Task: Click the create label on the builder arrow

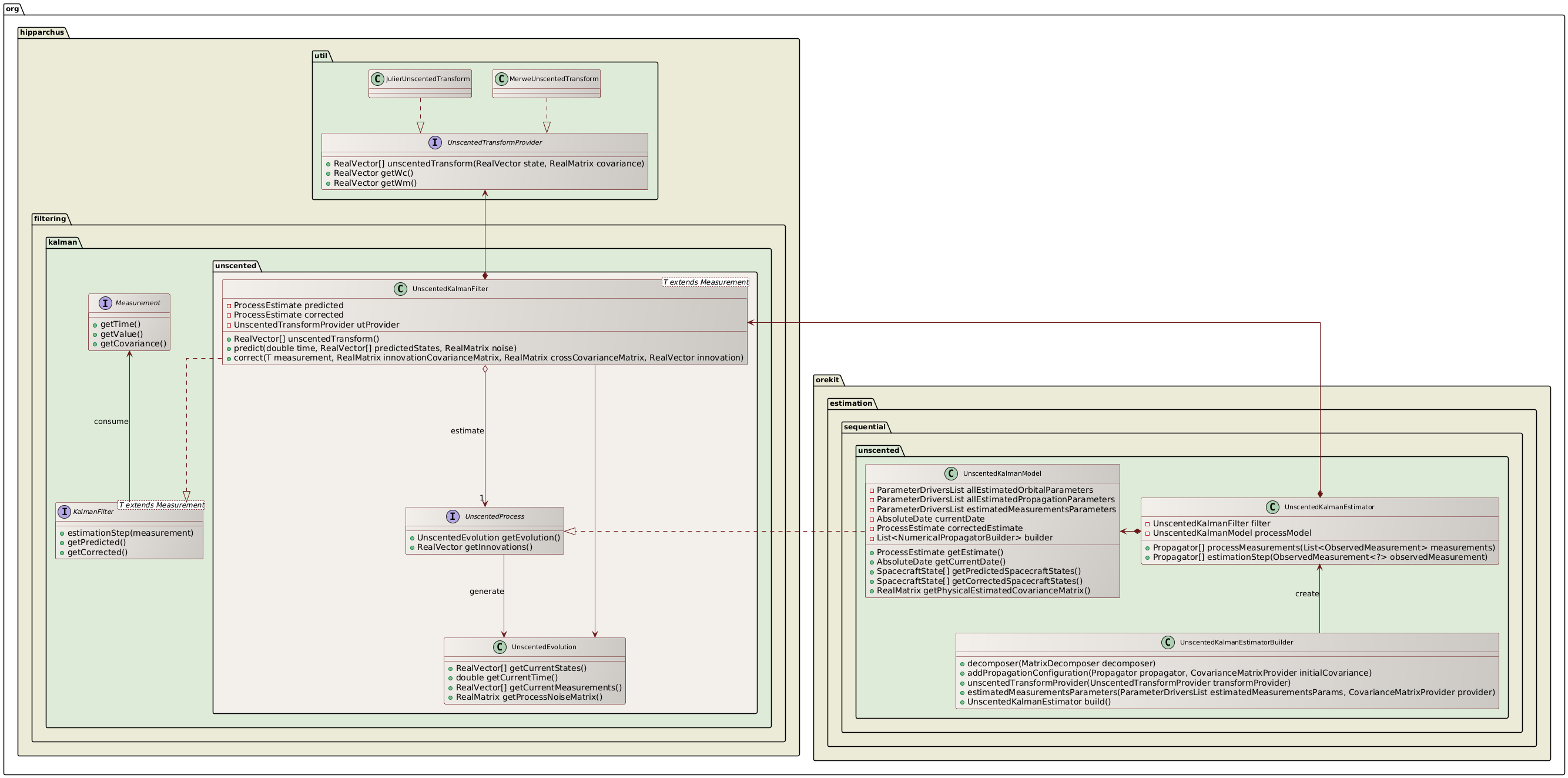Action: [1307, 593]
